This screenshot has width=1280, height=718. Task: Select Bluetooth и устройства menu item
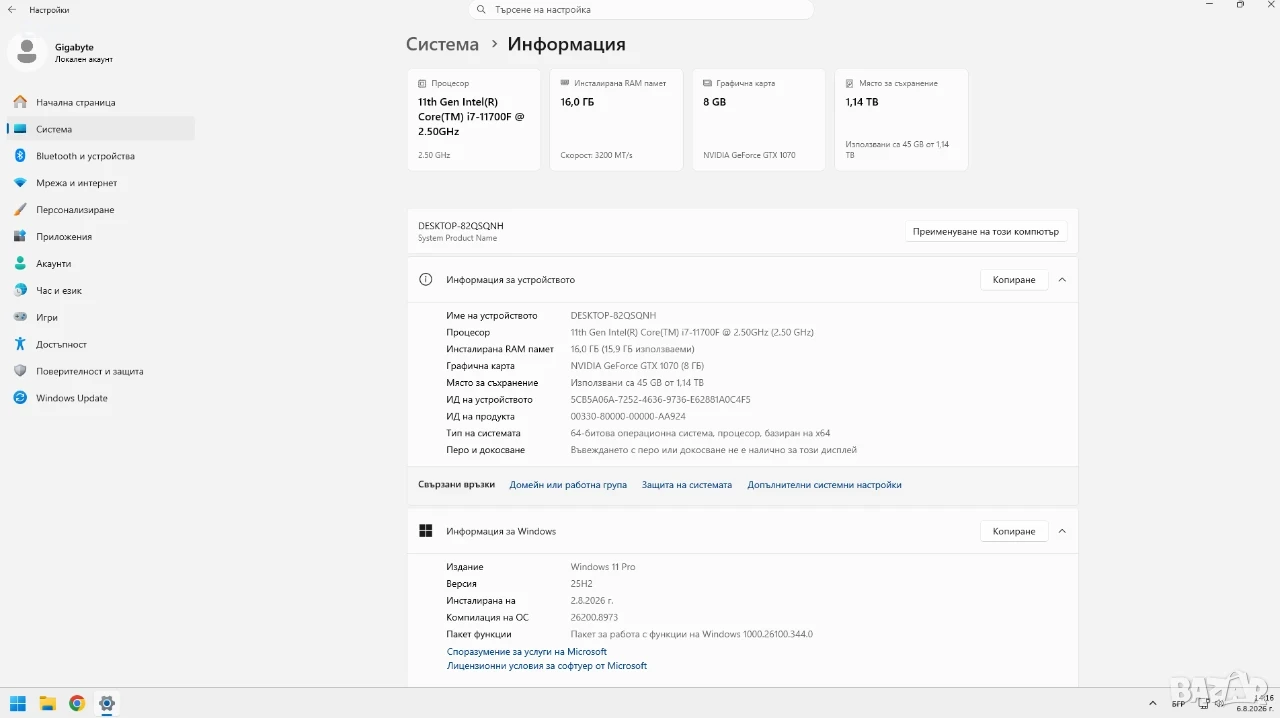[101, 156]
